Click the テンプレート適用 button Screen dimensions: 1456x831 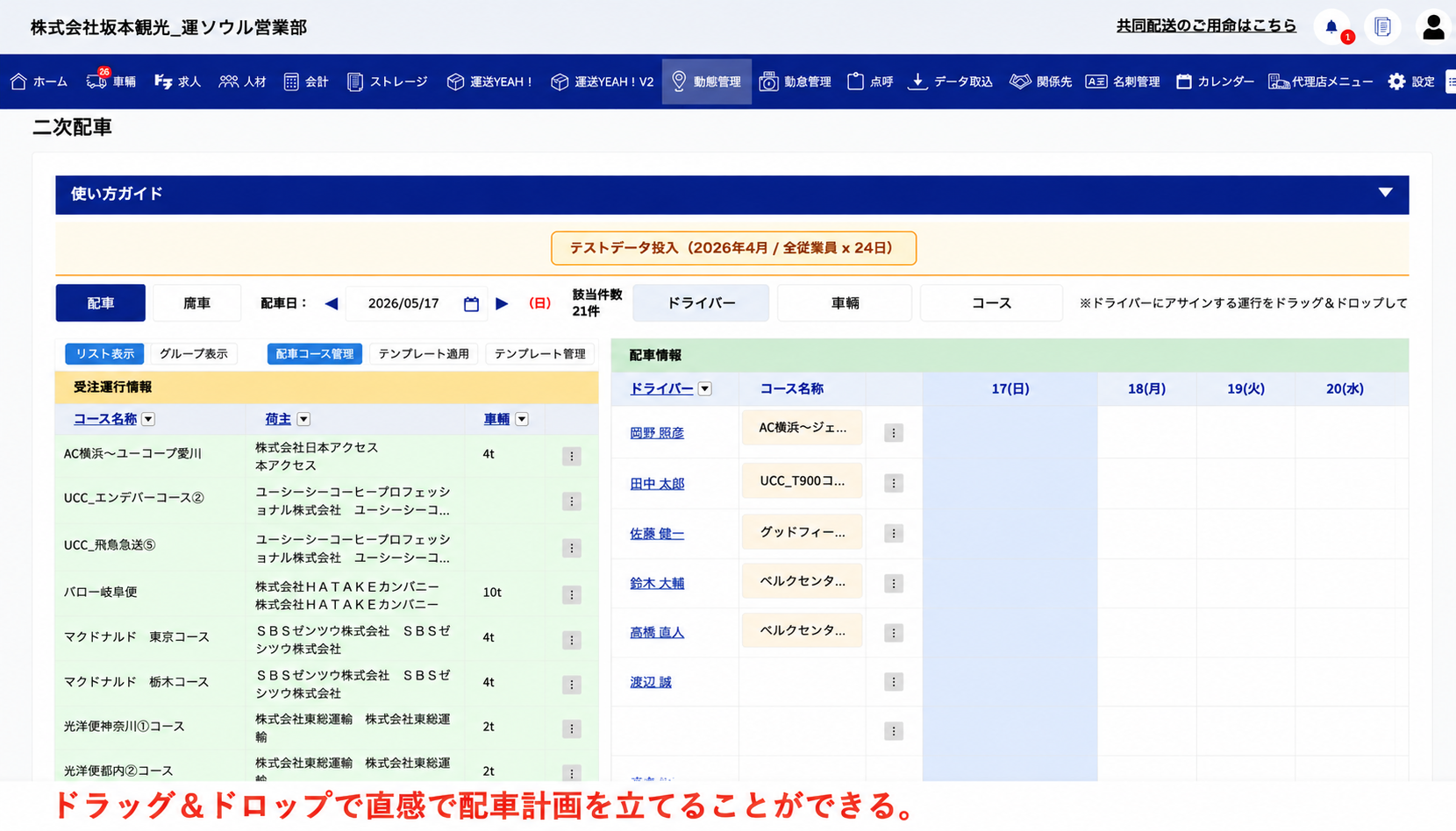(424, 354)
